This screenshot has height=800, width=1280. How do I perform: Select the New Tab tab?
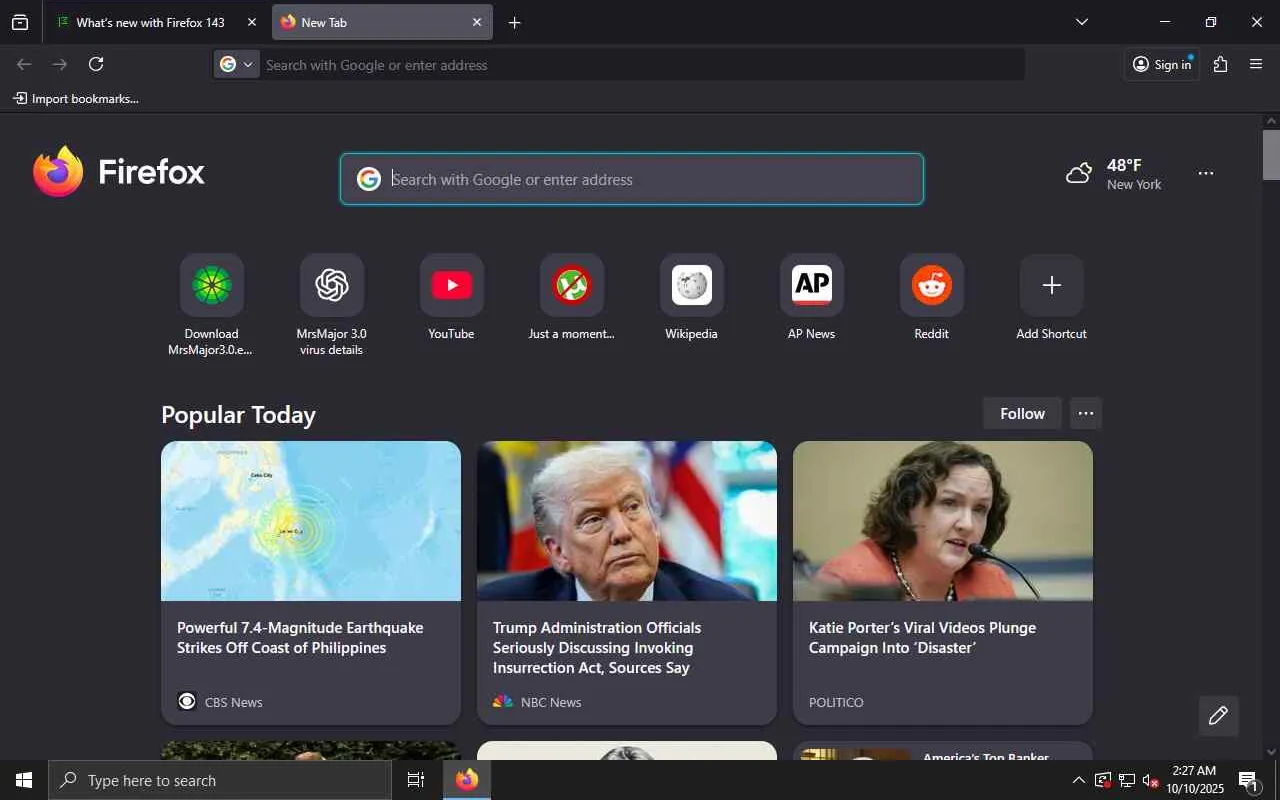[x=382, y=22]
